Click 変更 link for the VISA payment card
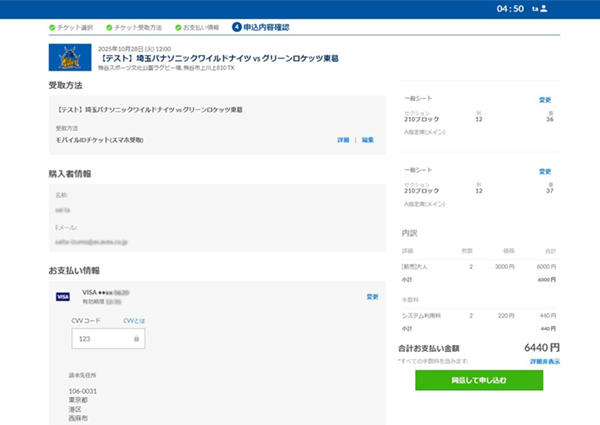 coord(372,296)
